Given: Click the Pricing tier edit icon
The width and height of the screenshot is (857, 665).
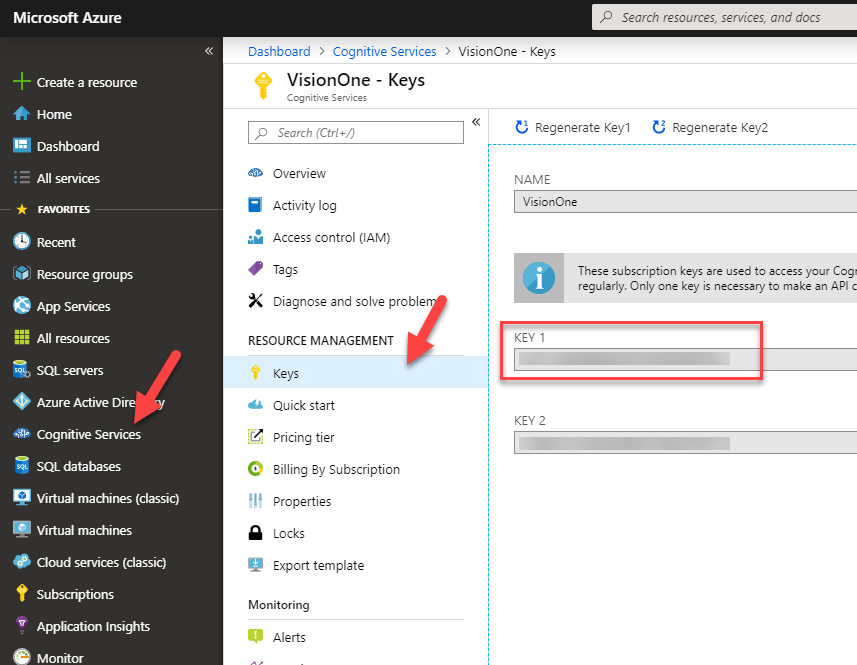Looking at the screenshot, I should point(255,437).
